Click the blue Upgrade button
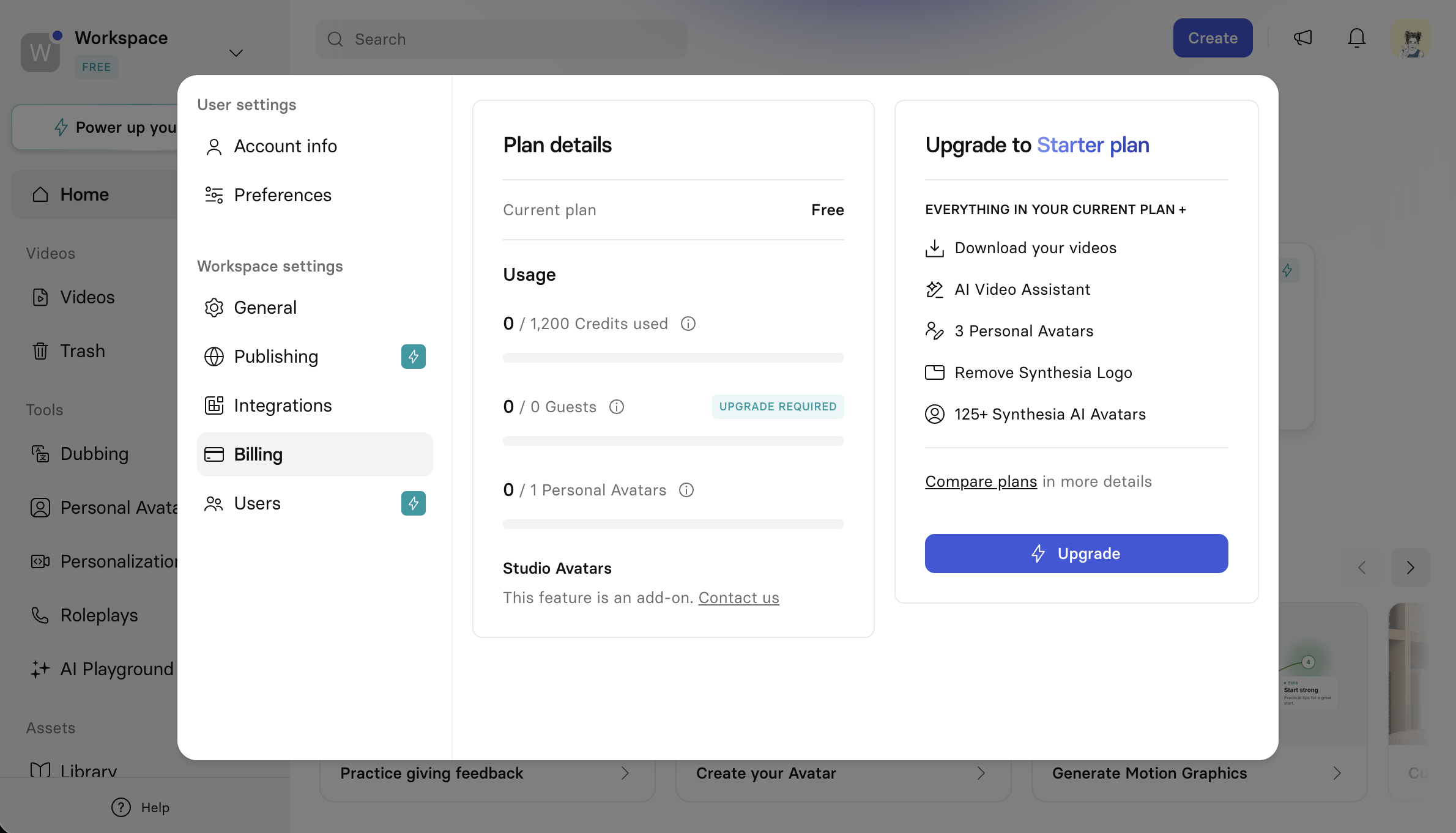1456x833 pixels. click(1076, 553)
